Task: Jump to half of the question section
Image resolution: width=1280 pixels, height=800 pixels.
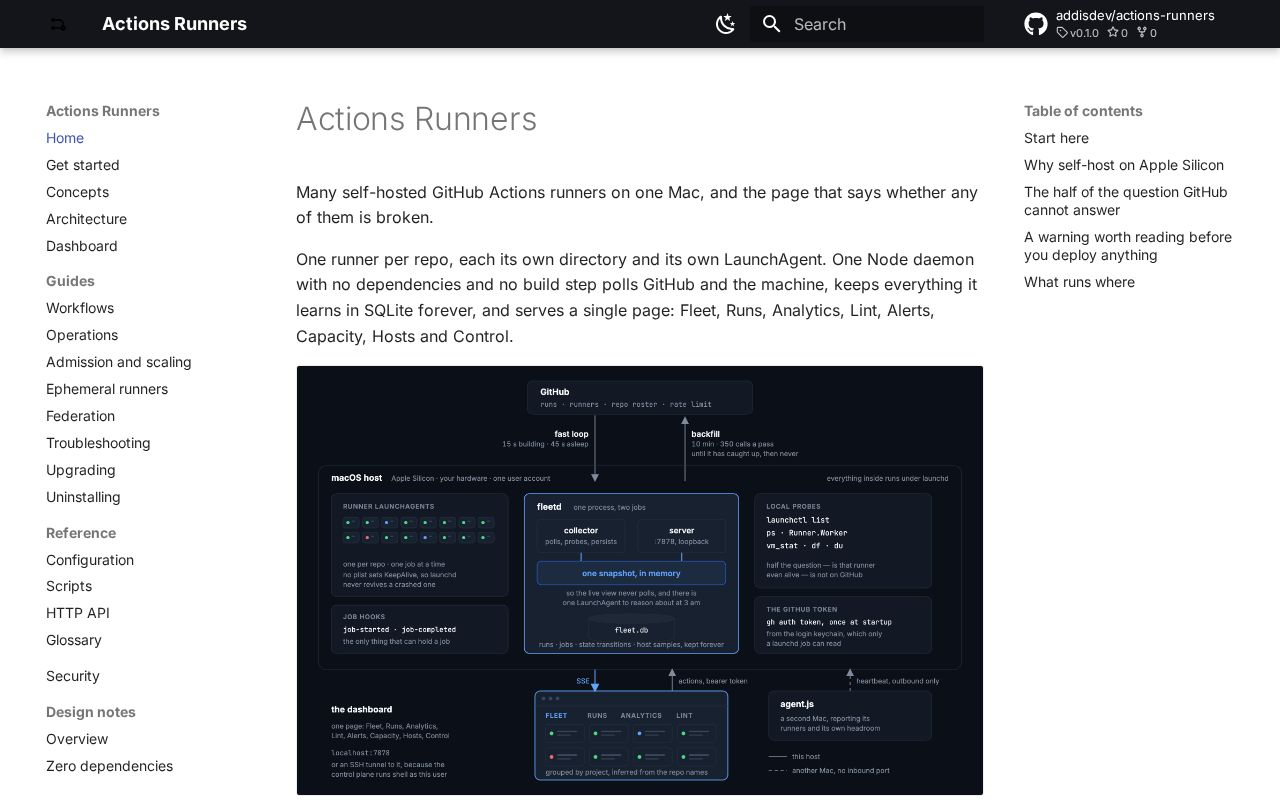Action: point(1126,201)
